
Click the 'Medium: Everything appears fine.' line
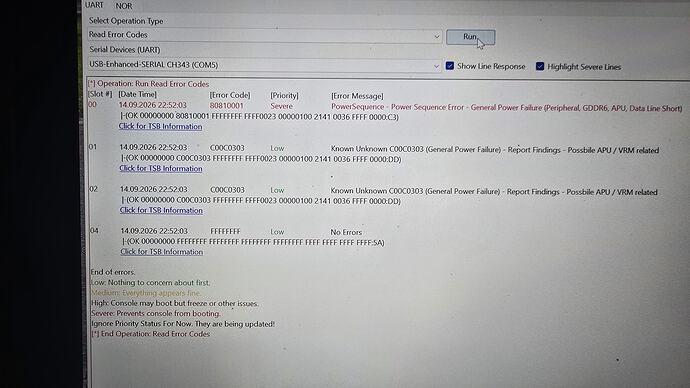pos(146,293)
